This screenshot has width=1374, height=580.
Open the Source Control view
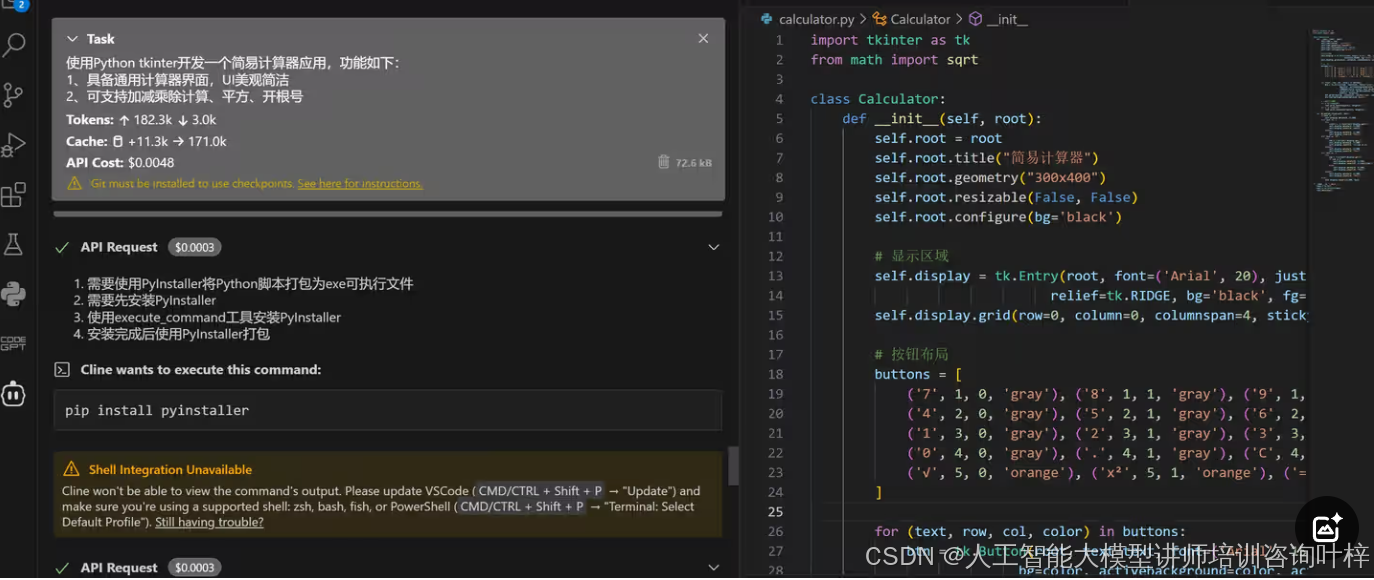point(14,95)
